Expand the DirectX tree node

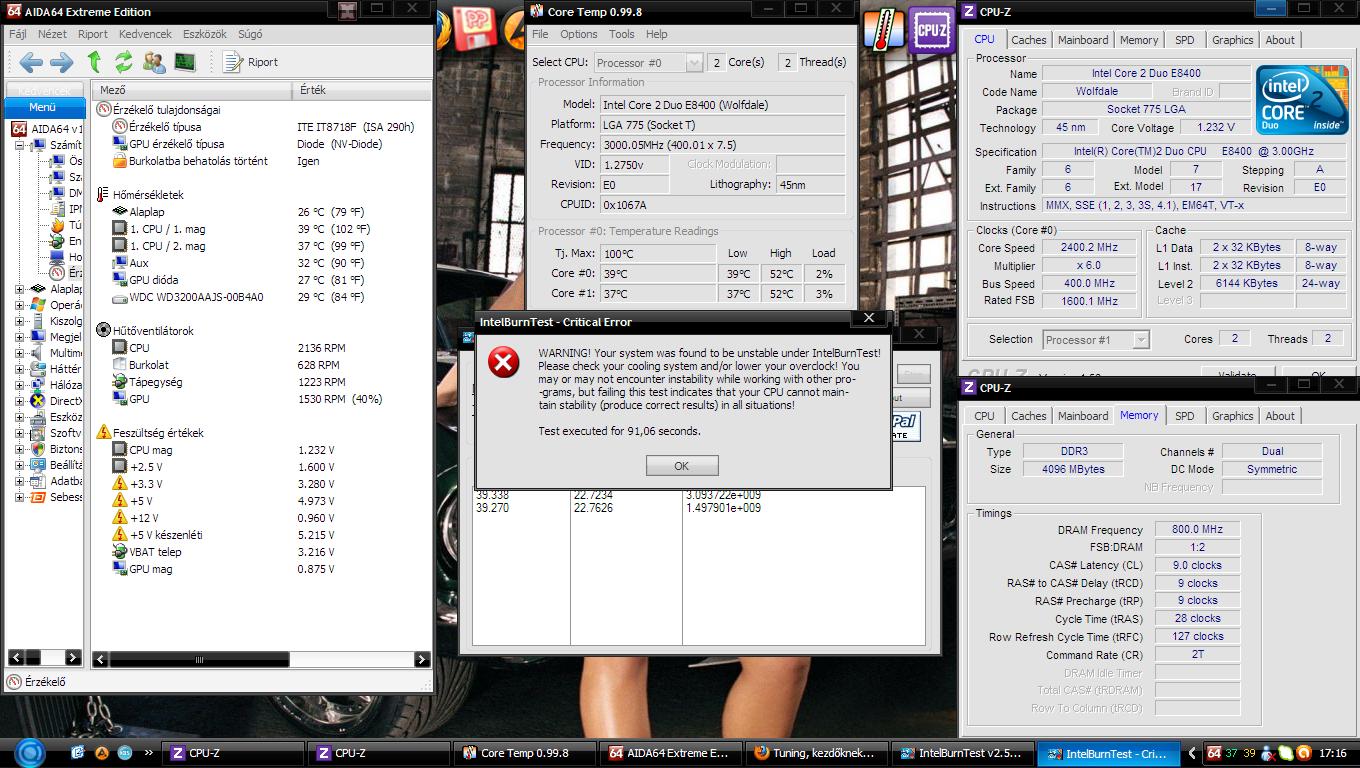click(x=19, y=401)
